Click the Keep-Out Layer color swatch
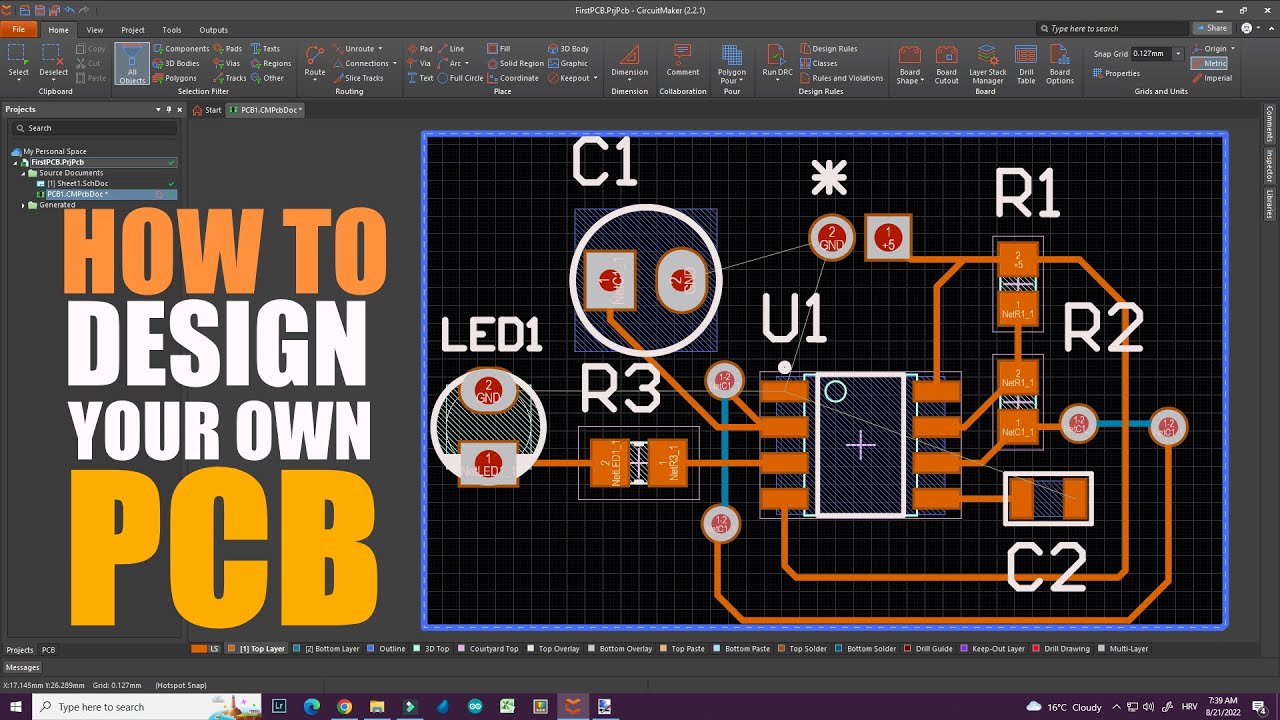The width and height of the screenshot is (1280, 720). click(x=964, y=649)
